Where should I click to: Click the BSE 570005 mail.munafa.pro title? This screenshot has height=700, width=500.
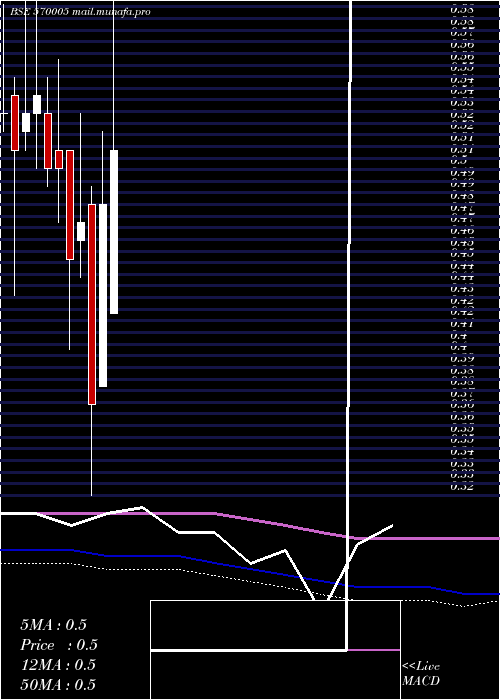pos(80,12)
